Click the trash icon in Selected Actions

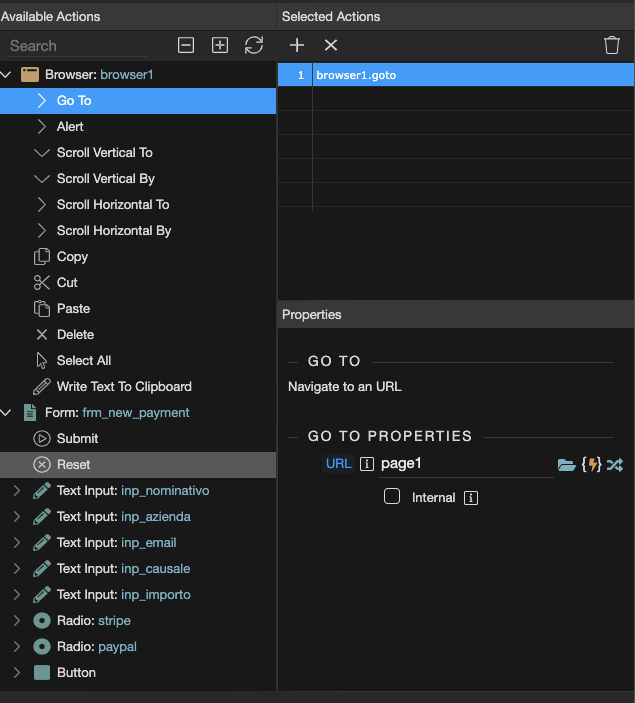tap(612, 45)
